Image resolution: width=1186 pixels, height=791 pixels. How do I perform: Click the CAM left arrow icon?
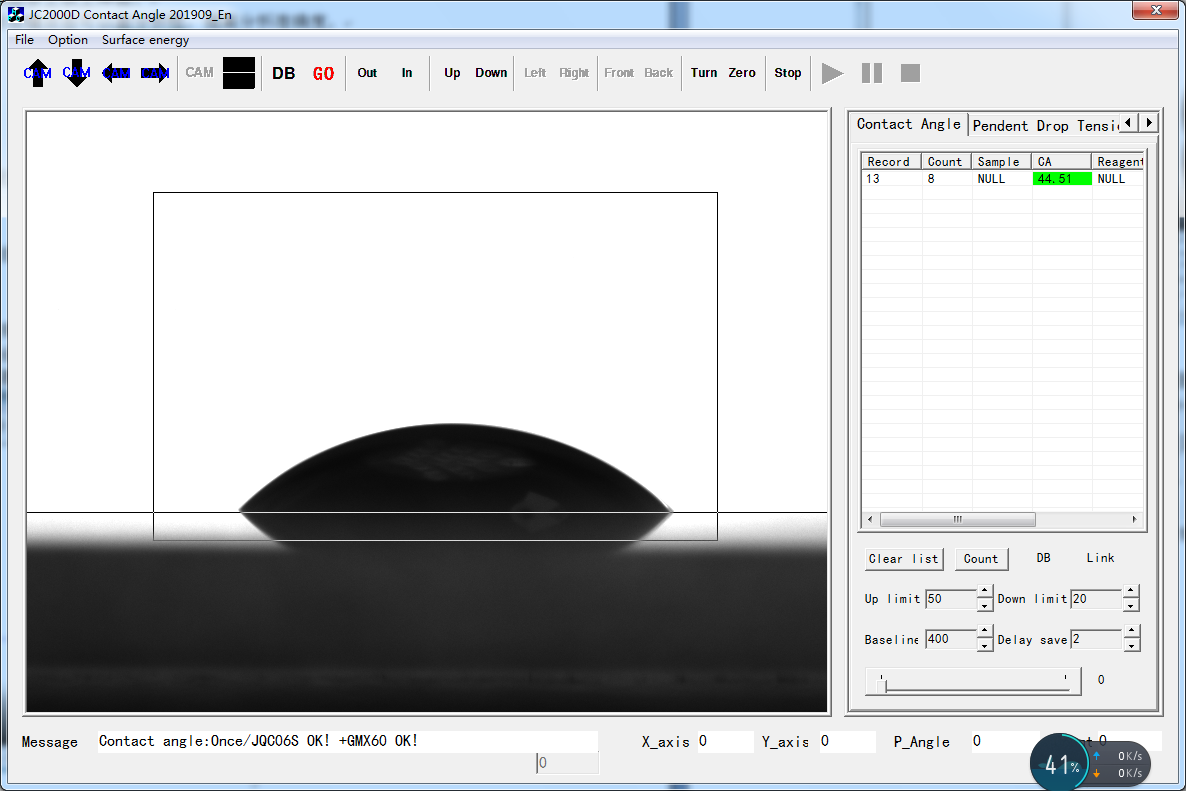(x=116, y=73)
